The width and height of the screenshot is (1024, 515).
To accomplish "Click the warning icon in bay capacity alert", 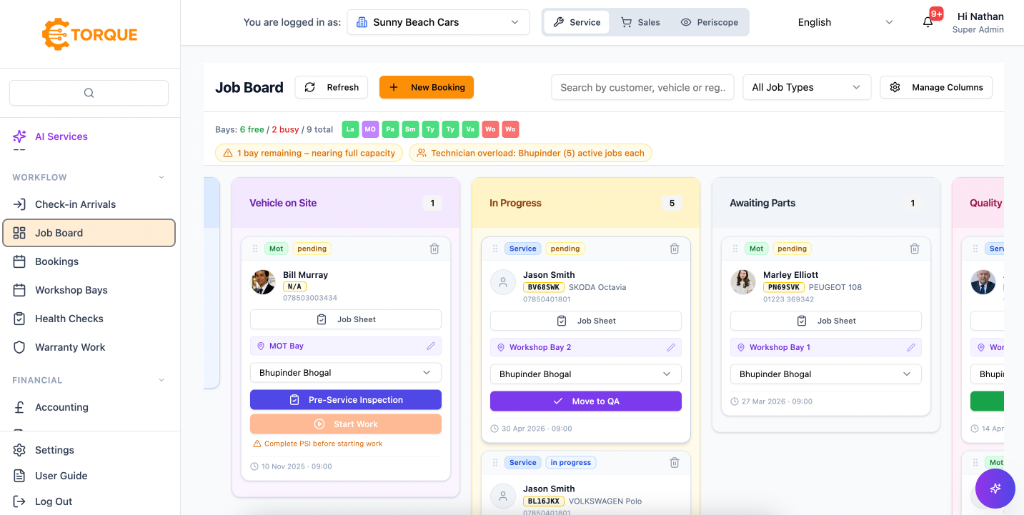I will coord(228,153).
